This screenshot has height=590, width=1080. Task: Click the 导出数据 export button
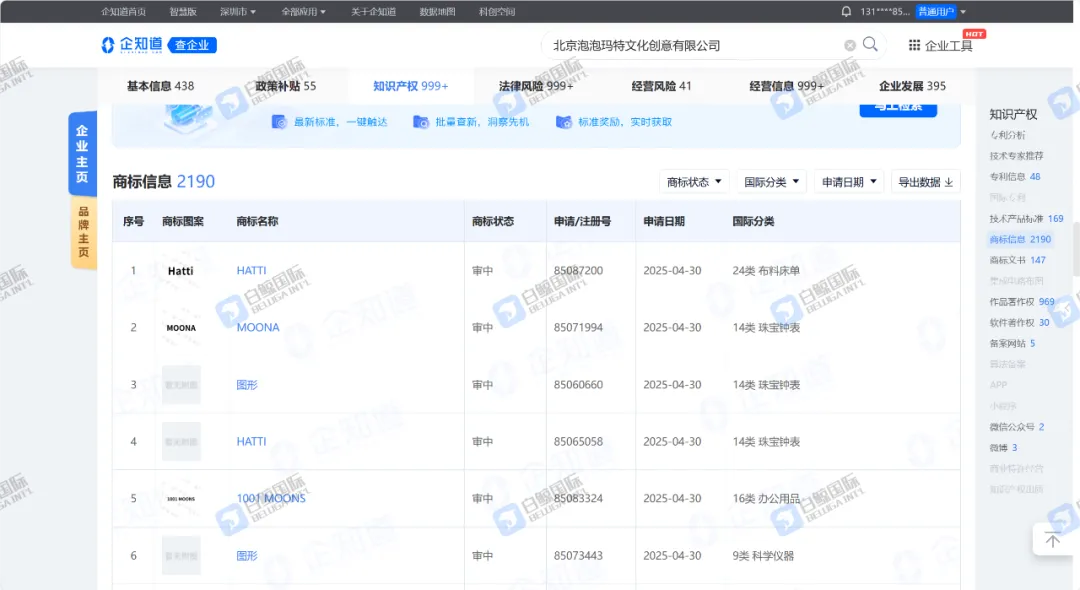point(925,182)
